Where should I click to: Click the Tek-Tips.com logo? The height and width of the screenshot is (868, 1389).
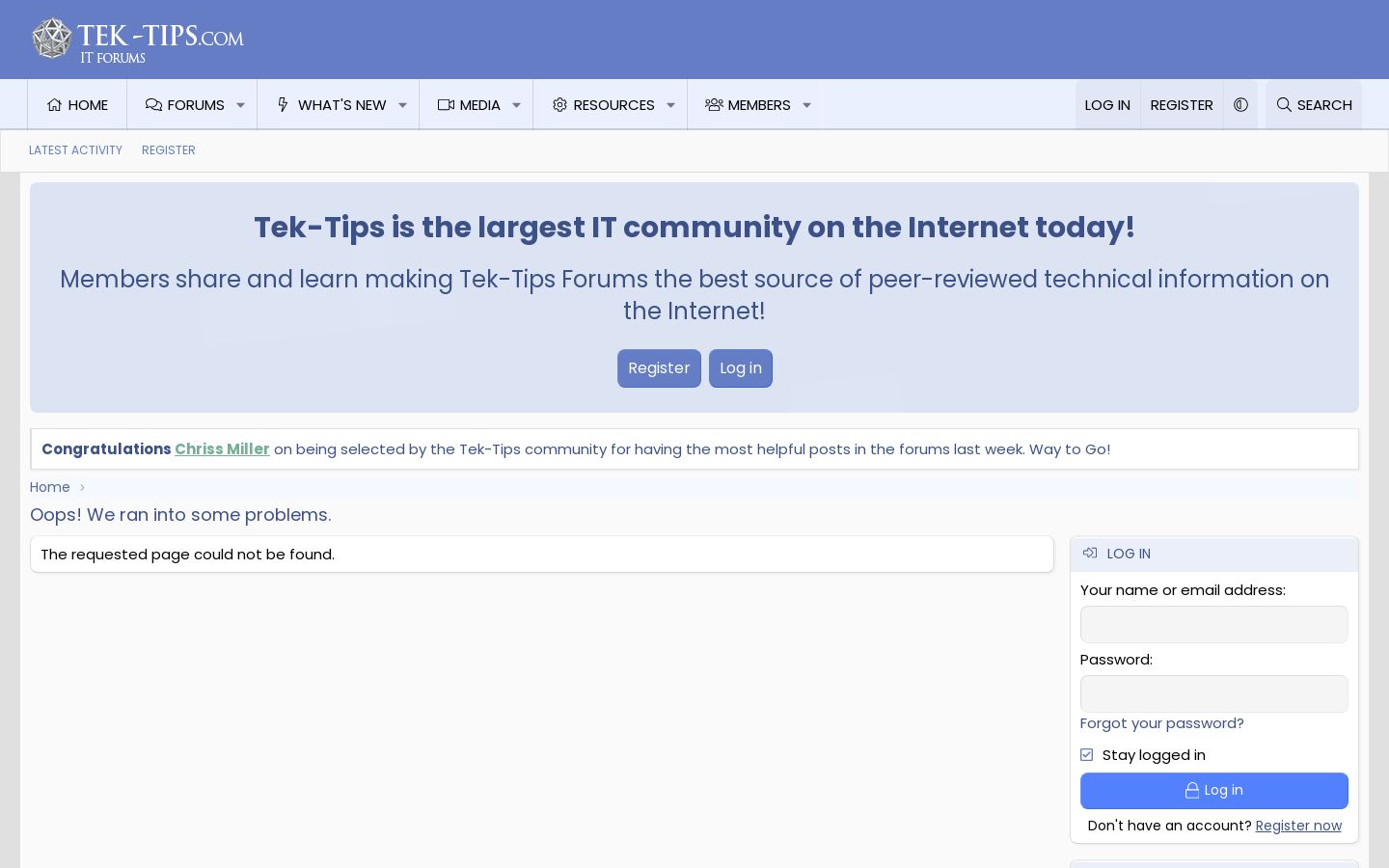point(138,40)
